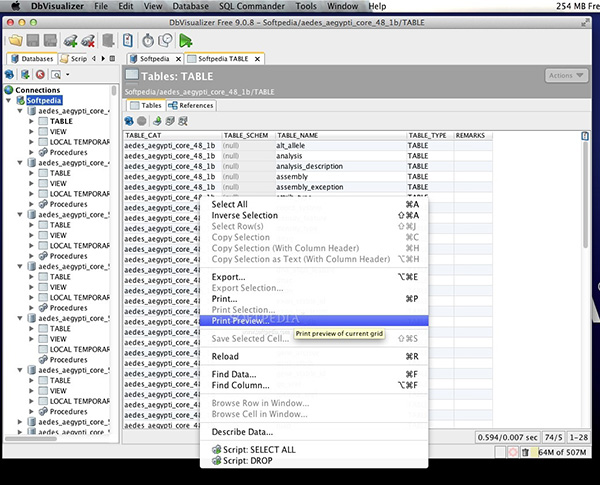The height and width of the screenshot is (485, 600).
Task: Click the trash can garbage collection icon
Action: [x=525, y=452]
